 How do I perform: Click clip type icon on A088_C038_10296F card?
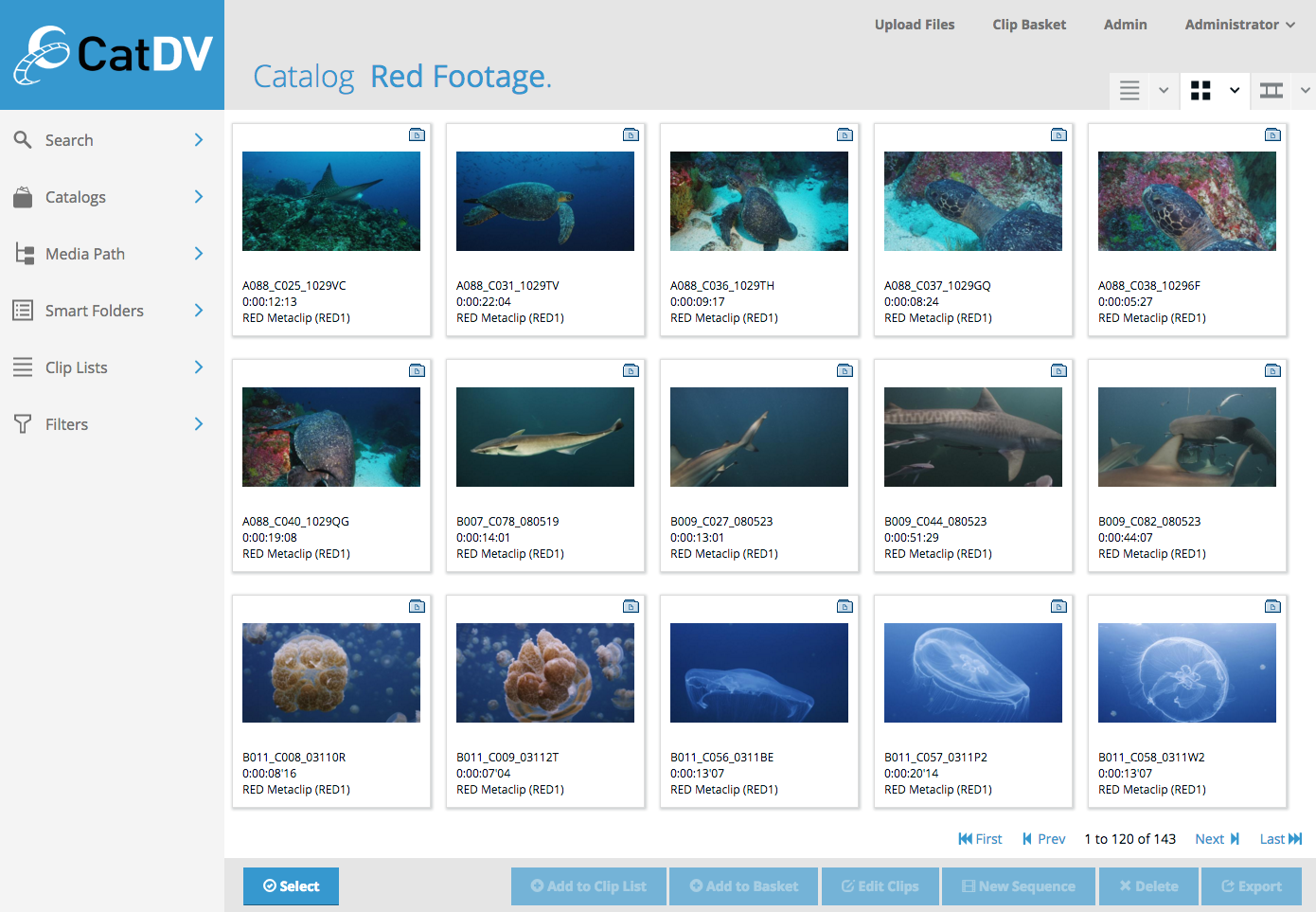coord(1272,135)
